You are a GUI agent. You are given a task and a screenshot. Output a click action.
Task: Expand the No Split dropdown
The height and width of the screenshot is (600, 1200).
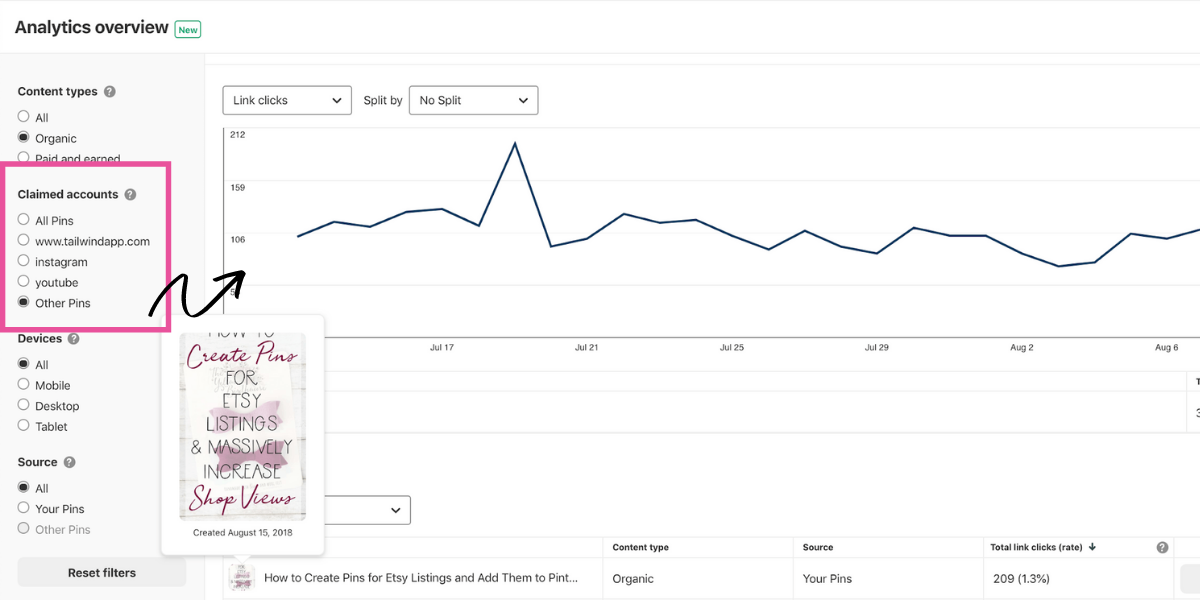pos(473,100)
